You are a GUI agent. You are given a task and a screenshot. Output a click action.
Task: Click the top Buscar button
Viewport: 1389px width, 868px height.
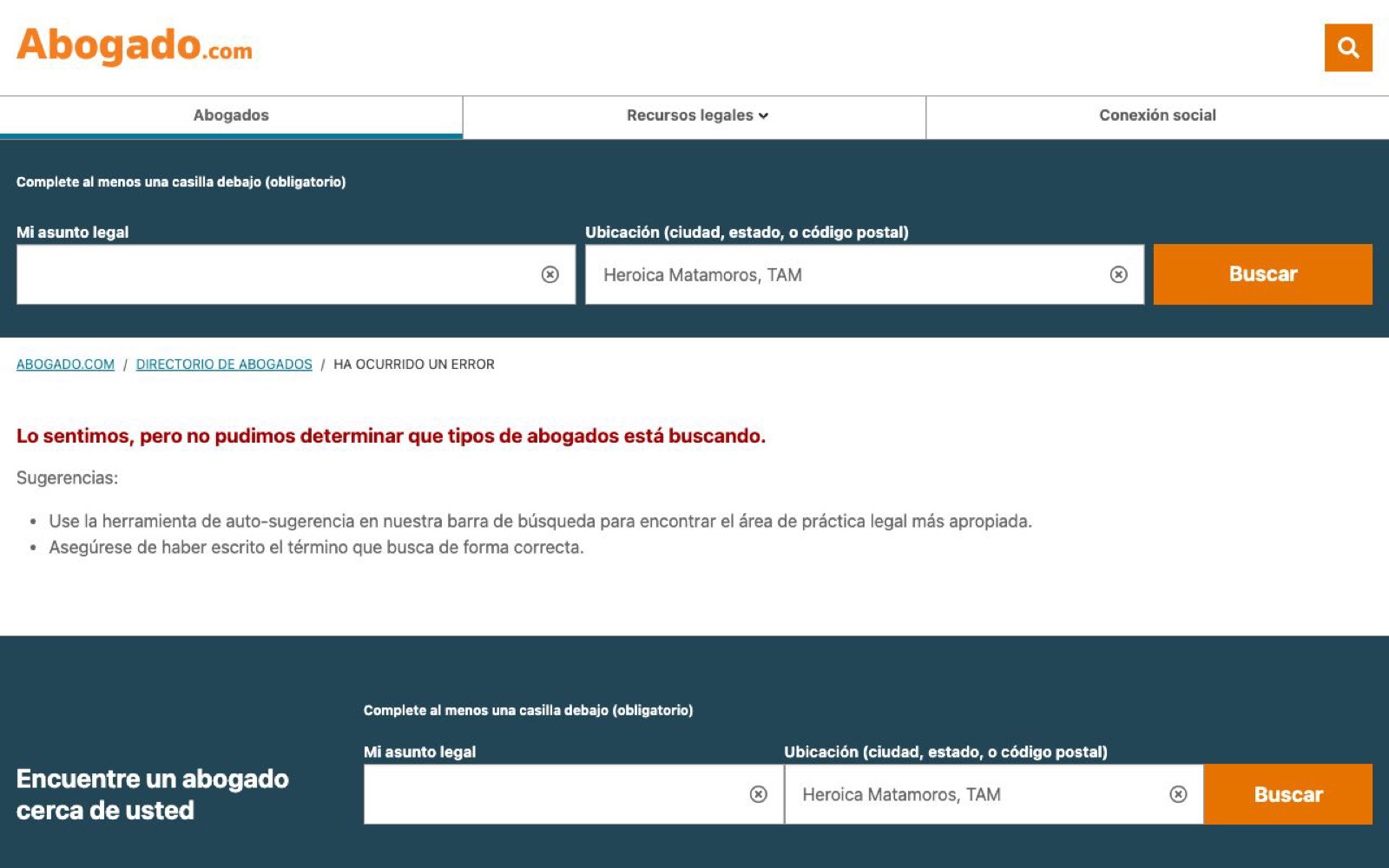click(x=1262, y=274)
